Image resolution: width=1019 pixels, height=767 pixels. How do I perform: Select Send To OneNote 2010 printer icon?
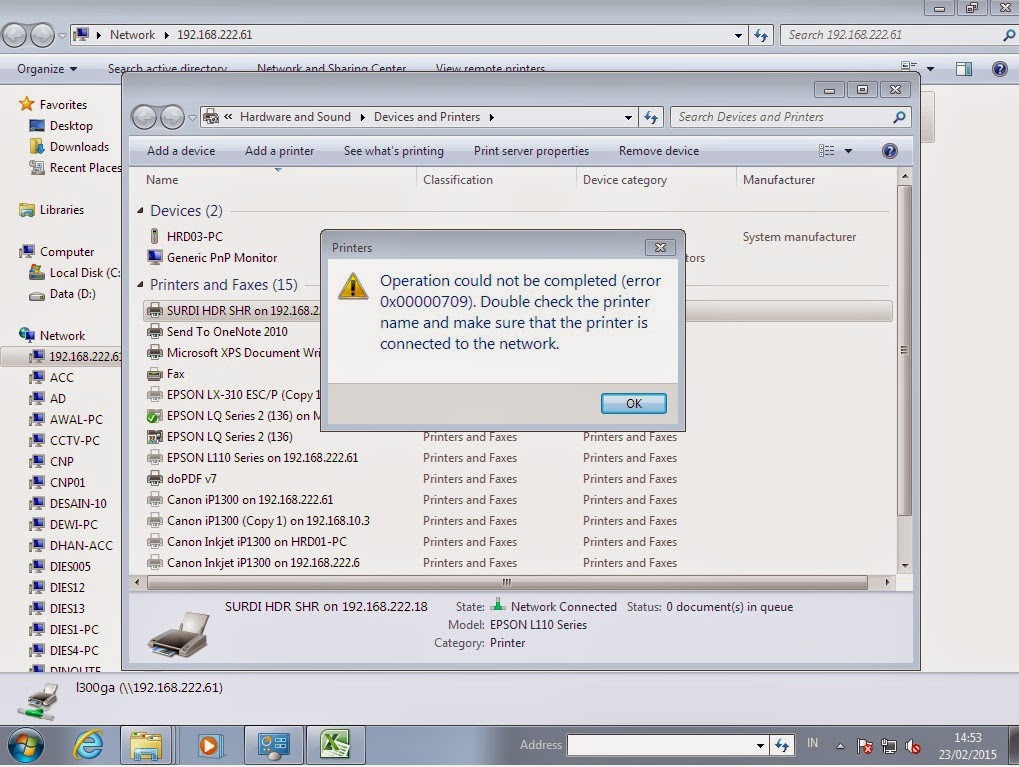coord(155,332)
